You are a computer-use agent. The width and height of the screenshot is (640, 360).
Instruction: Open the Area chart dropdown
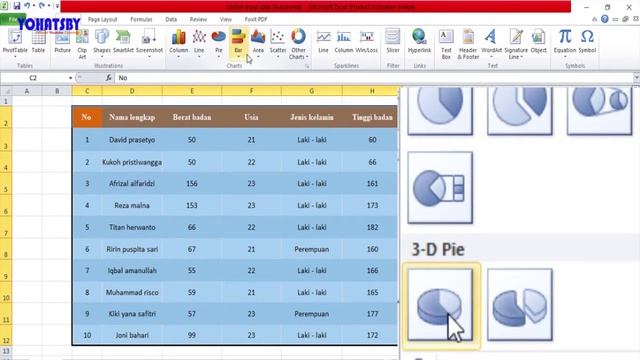coord(258,43)
